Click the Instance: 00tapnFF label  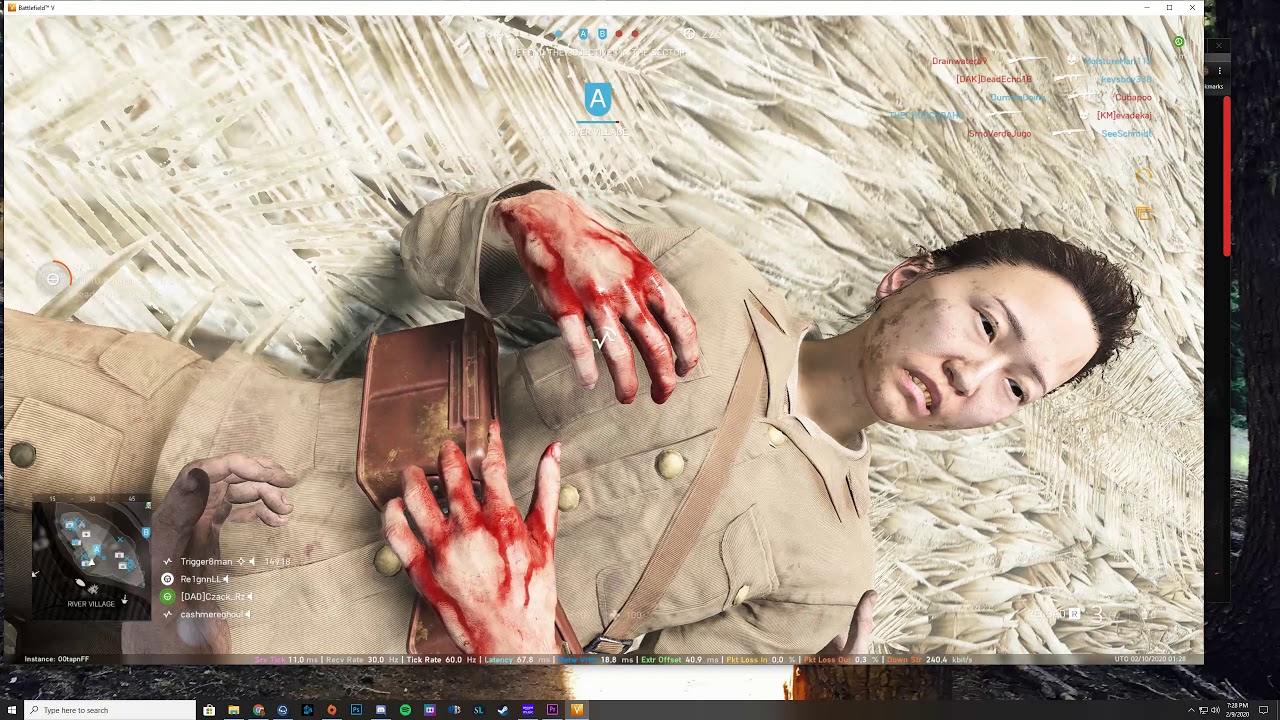[57, 659]
